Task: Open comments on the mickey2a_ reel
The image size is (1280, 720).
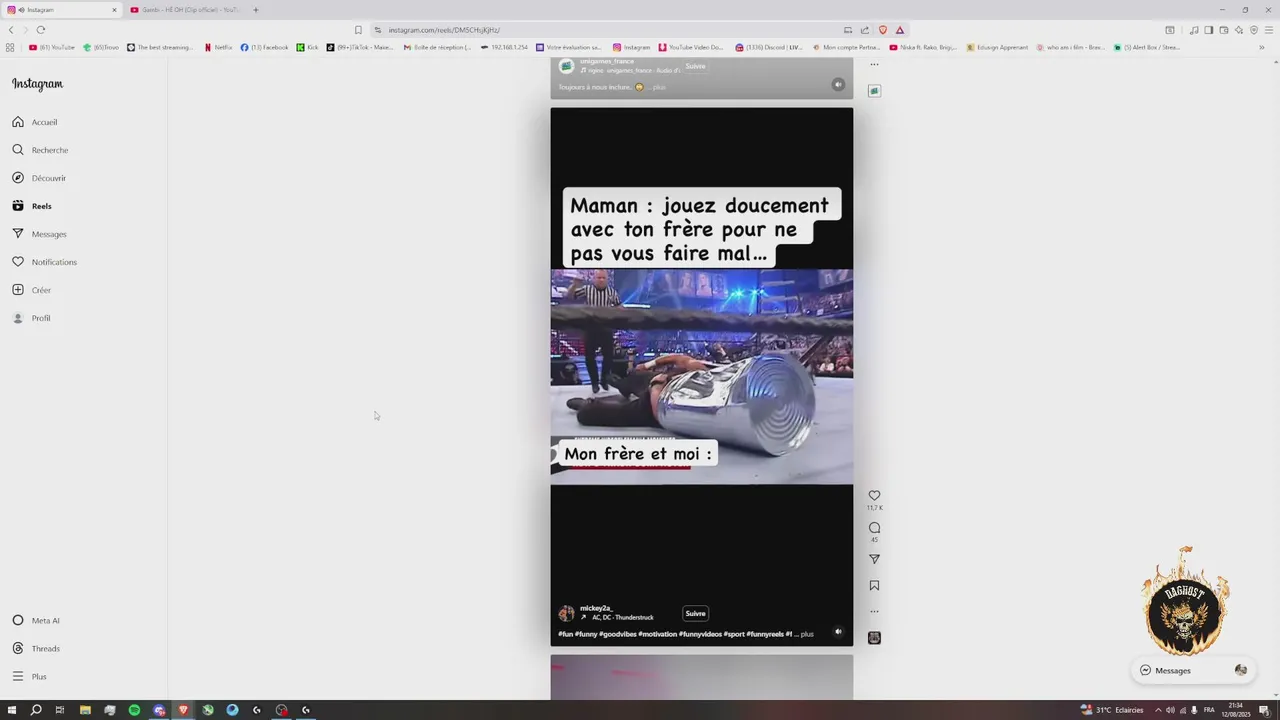Action: coord(874,527)
